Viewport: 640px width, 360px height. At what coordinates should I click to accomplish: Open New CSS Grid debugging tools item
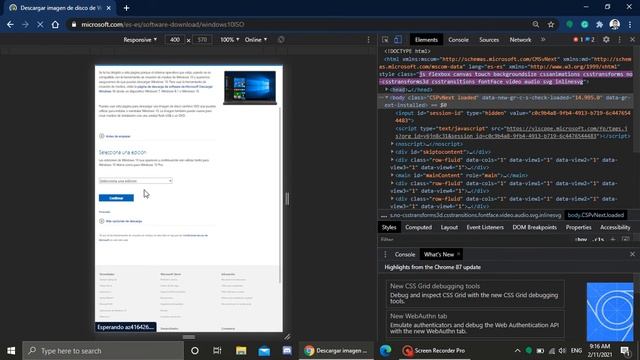475,293
